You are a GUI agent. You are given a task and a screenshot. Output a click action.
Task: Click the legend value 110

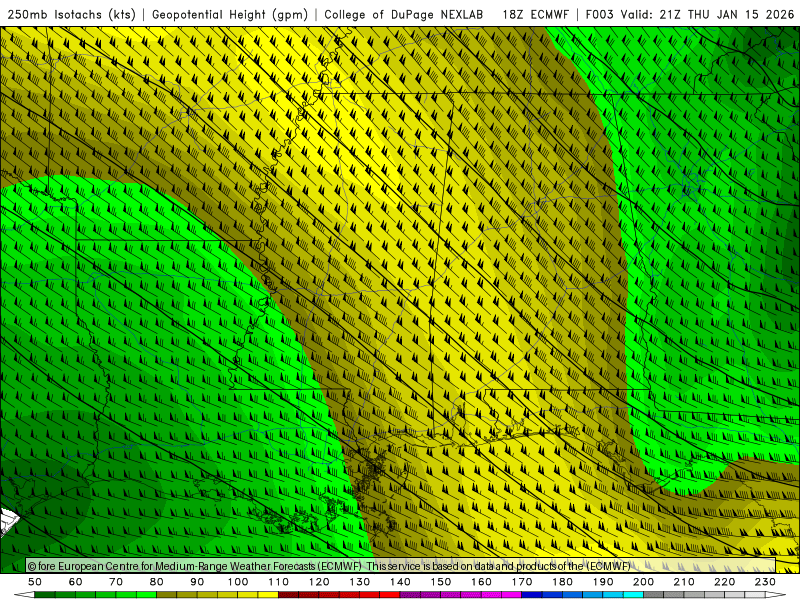(279, 582)
